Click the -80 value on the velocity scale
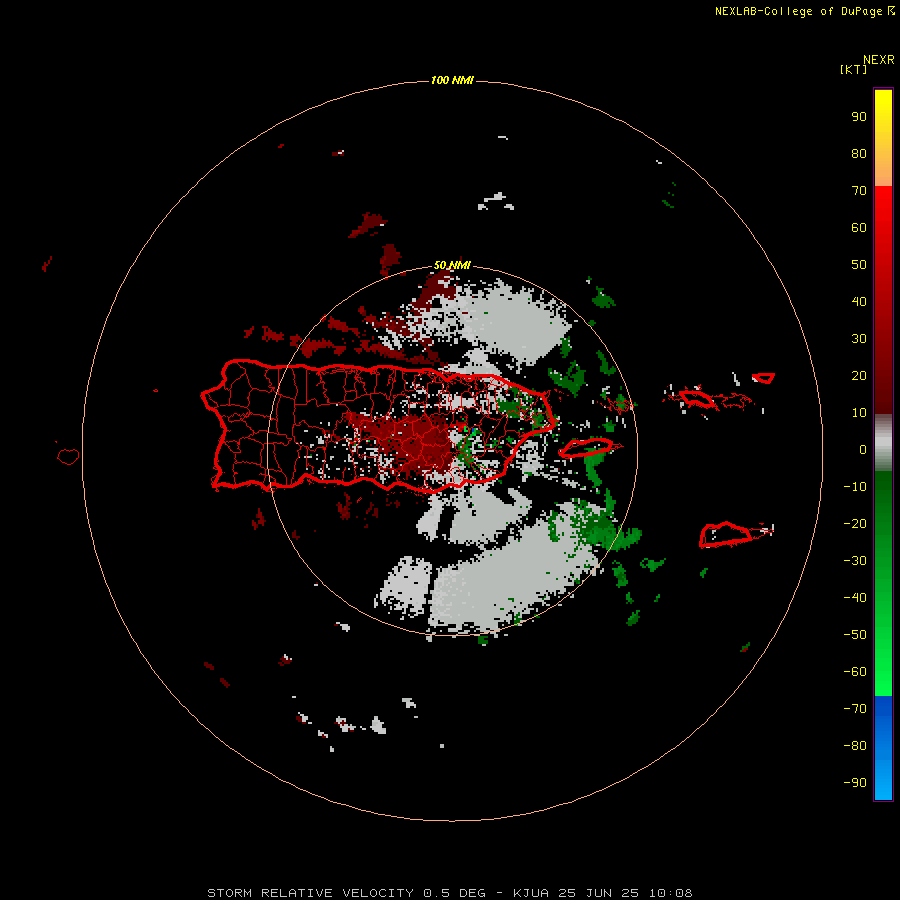This screenshot has height=900, width=900. [x=855, y=746]
